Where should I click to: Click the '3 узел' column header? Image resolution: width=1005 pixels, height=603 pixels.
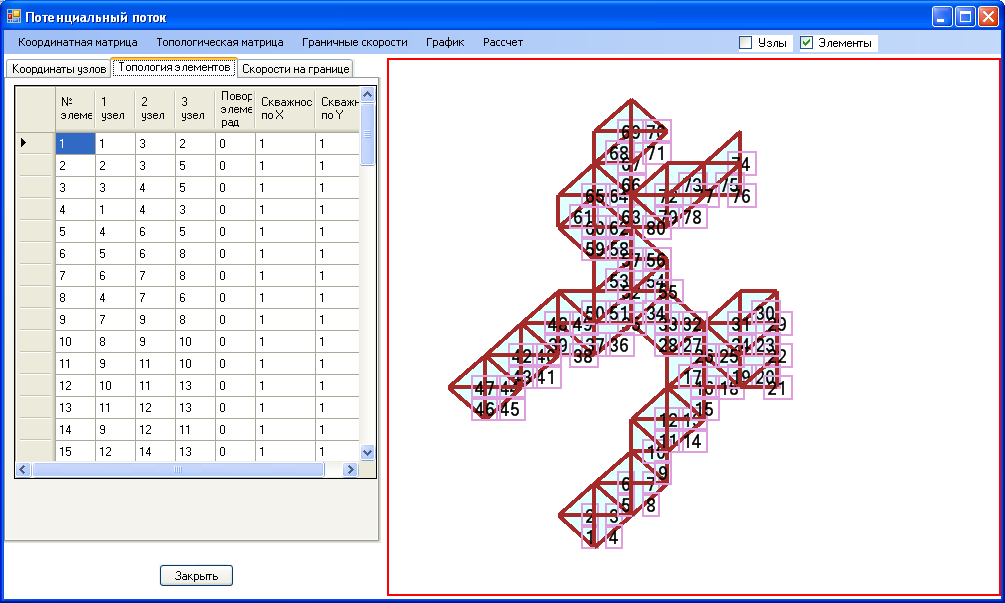(195, 109)
